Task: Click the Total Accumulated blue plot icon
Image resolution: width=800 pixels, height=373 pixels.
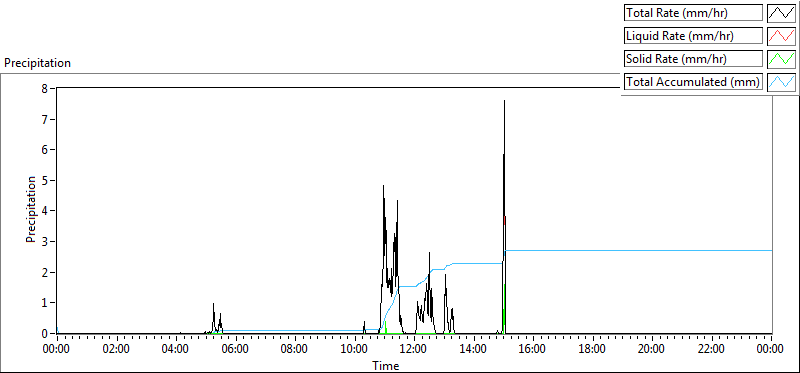Action: [781, 82]
